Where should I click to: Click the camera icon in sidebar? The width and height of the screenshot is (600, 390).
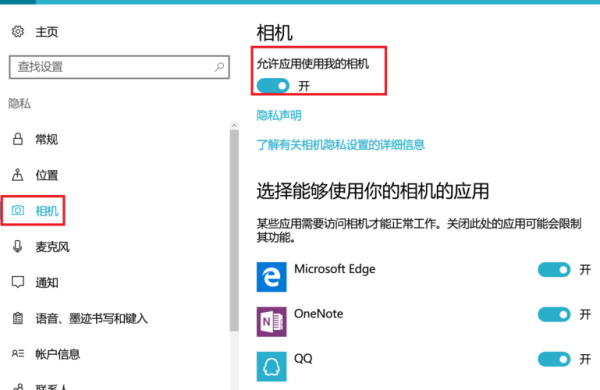pos(18,210)
